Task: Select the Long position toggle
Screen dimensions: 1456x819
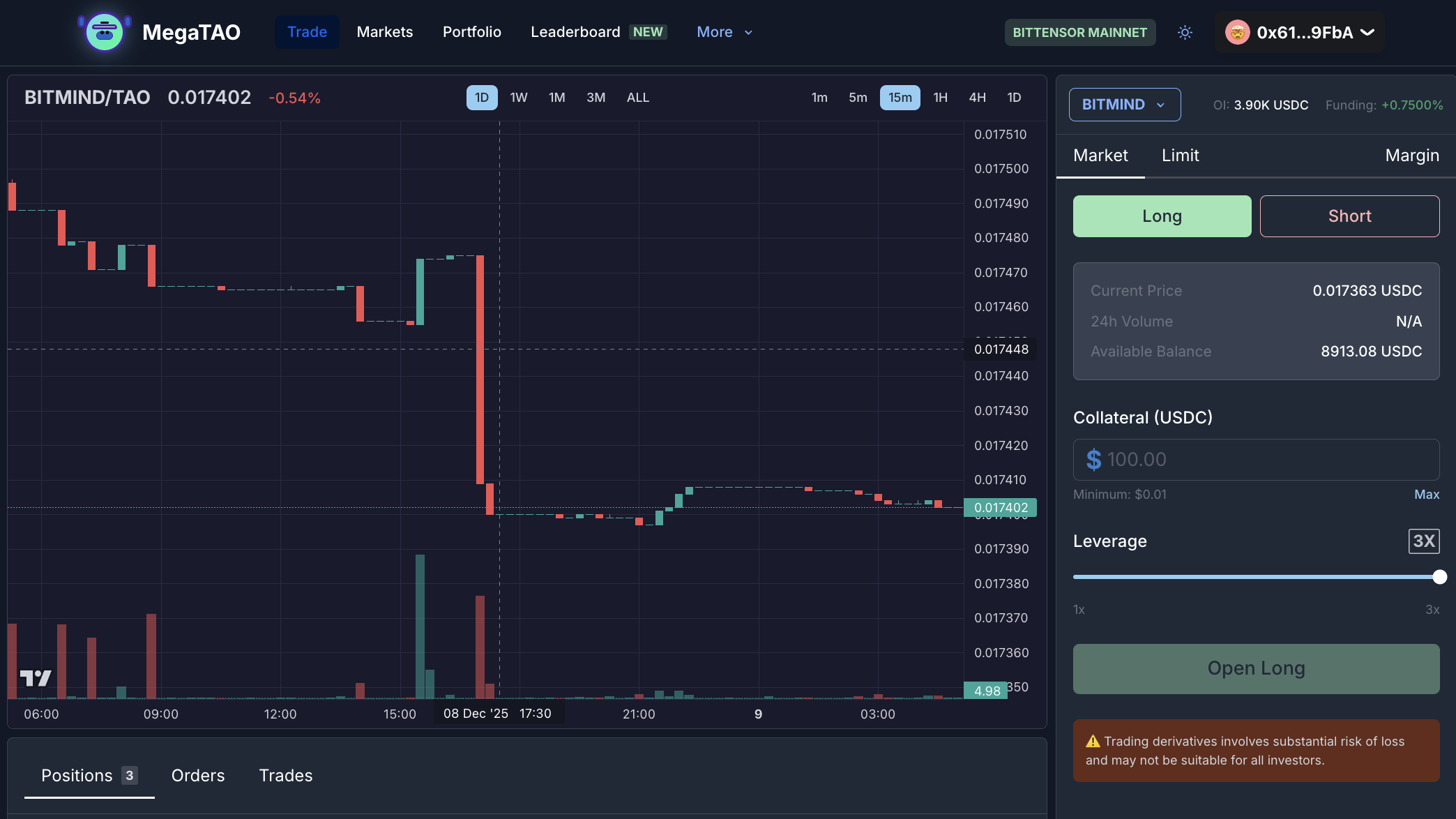Action: click(x=1162, y=216)
